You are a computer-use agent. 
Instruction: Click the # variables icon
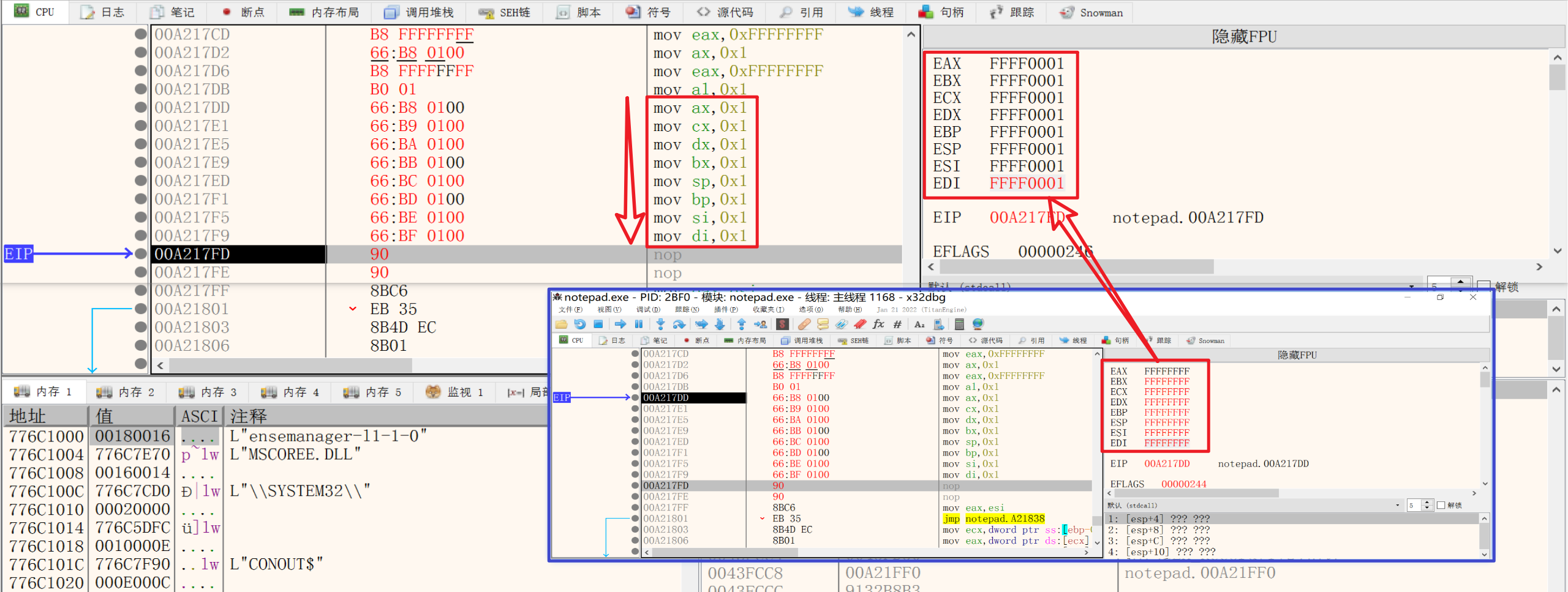pyautogui.click(x=897, y=324)
